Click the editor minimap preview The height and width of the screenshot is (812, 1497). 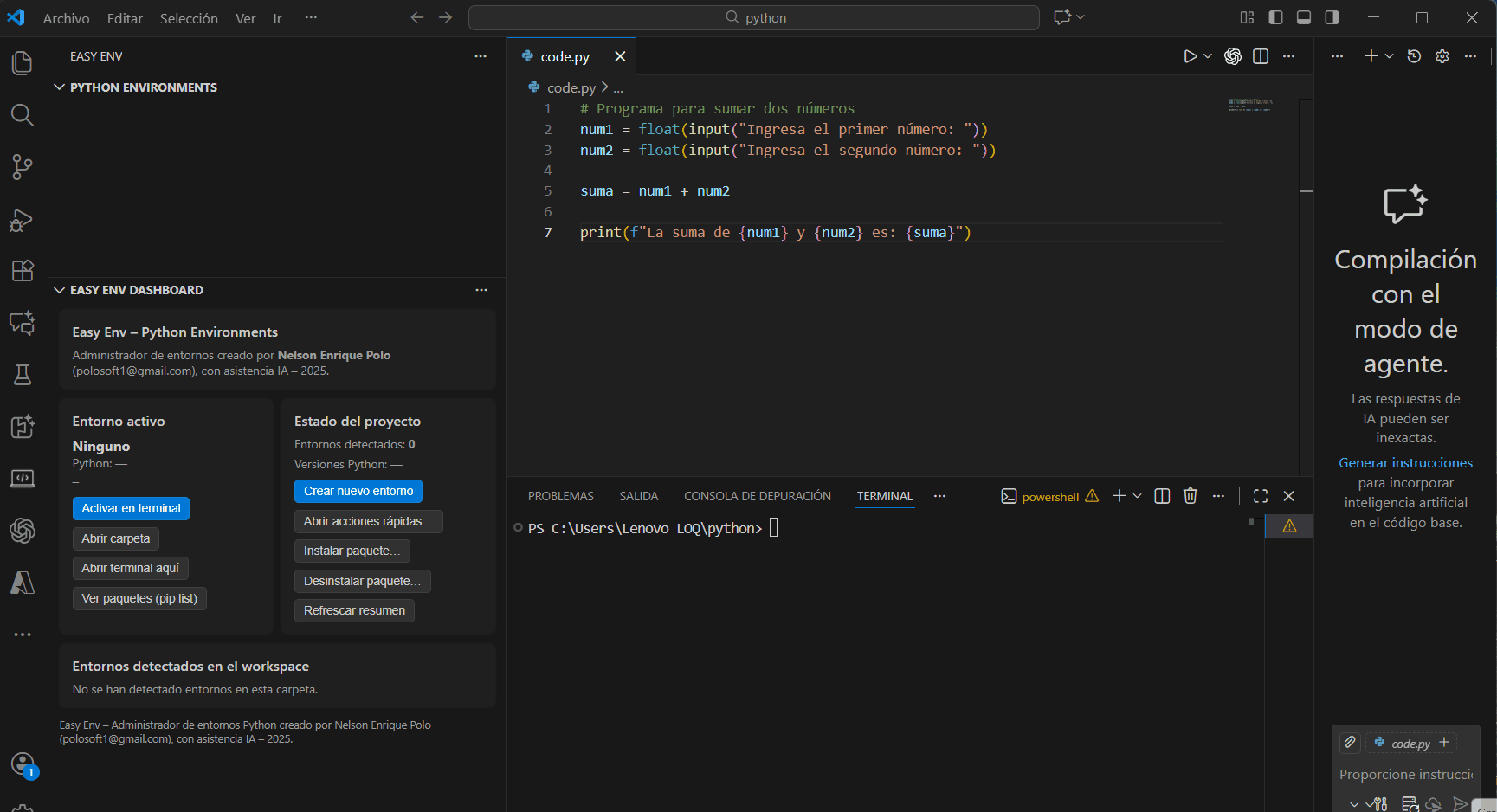[1250, 105]
